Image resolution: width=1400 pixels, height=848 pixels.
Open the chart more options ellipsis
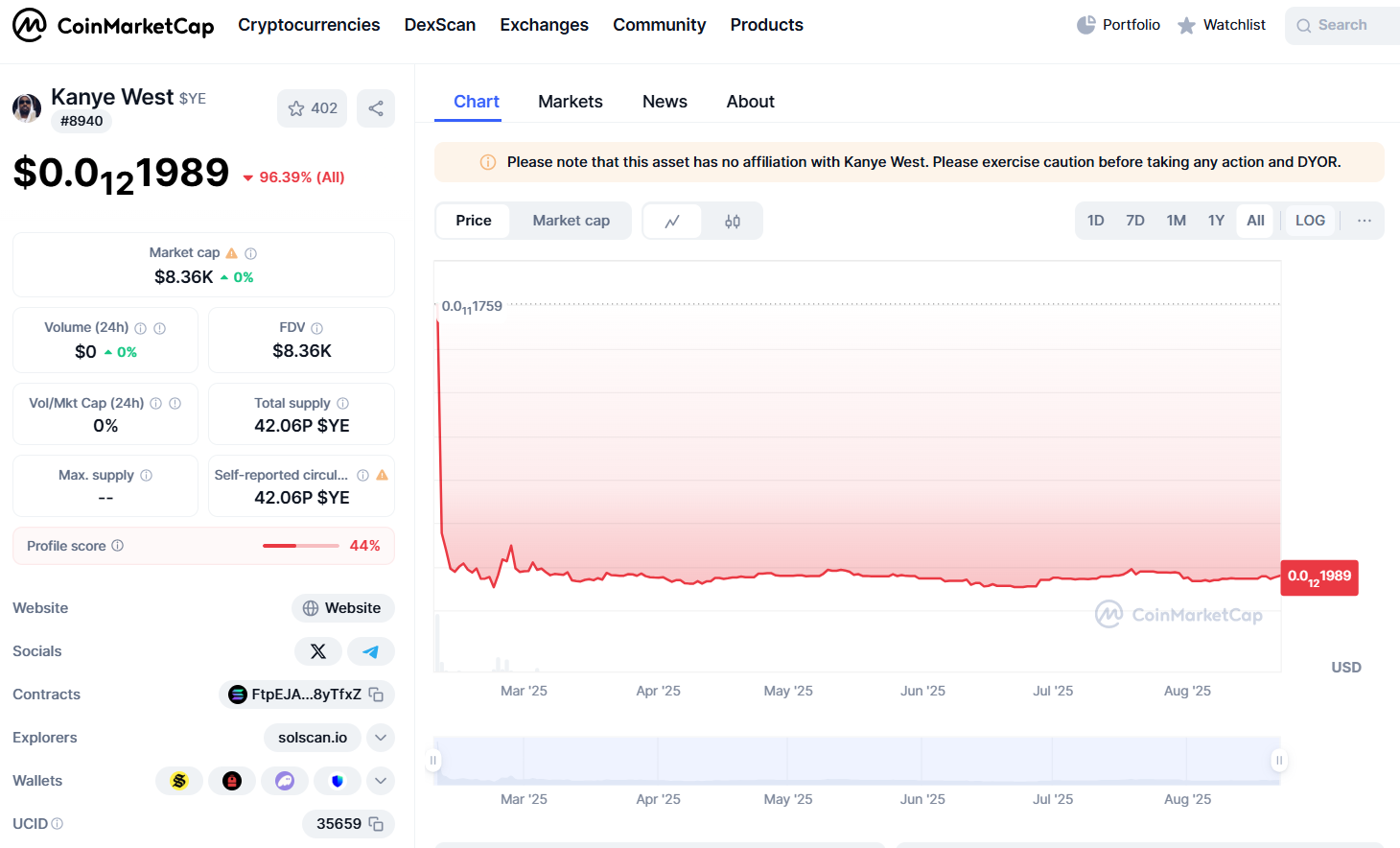click(x=1364, y=221)
